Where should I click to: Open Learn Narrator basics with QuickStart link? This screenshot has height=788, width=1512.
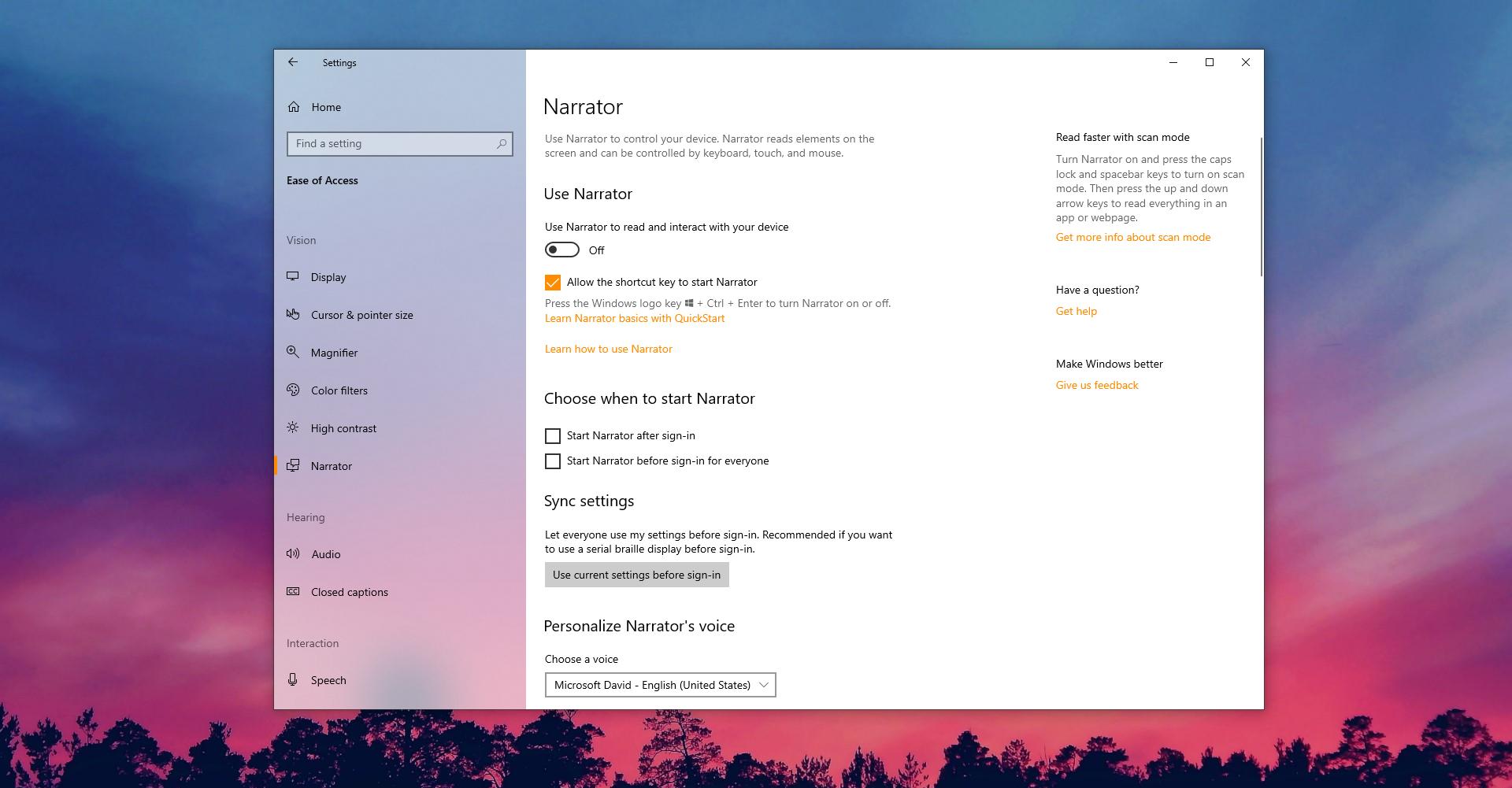[635, 318]
